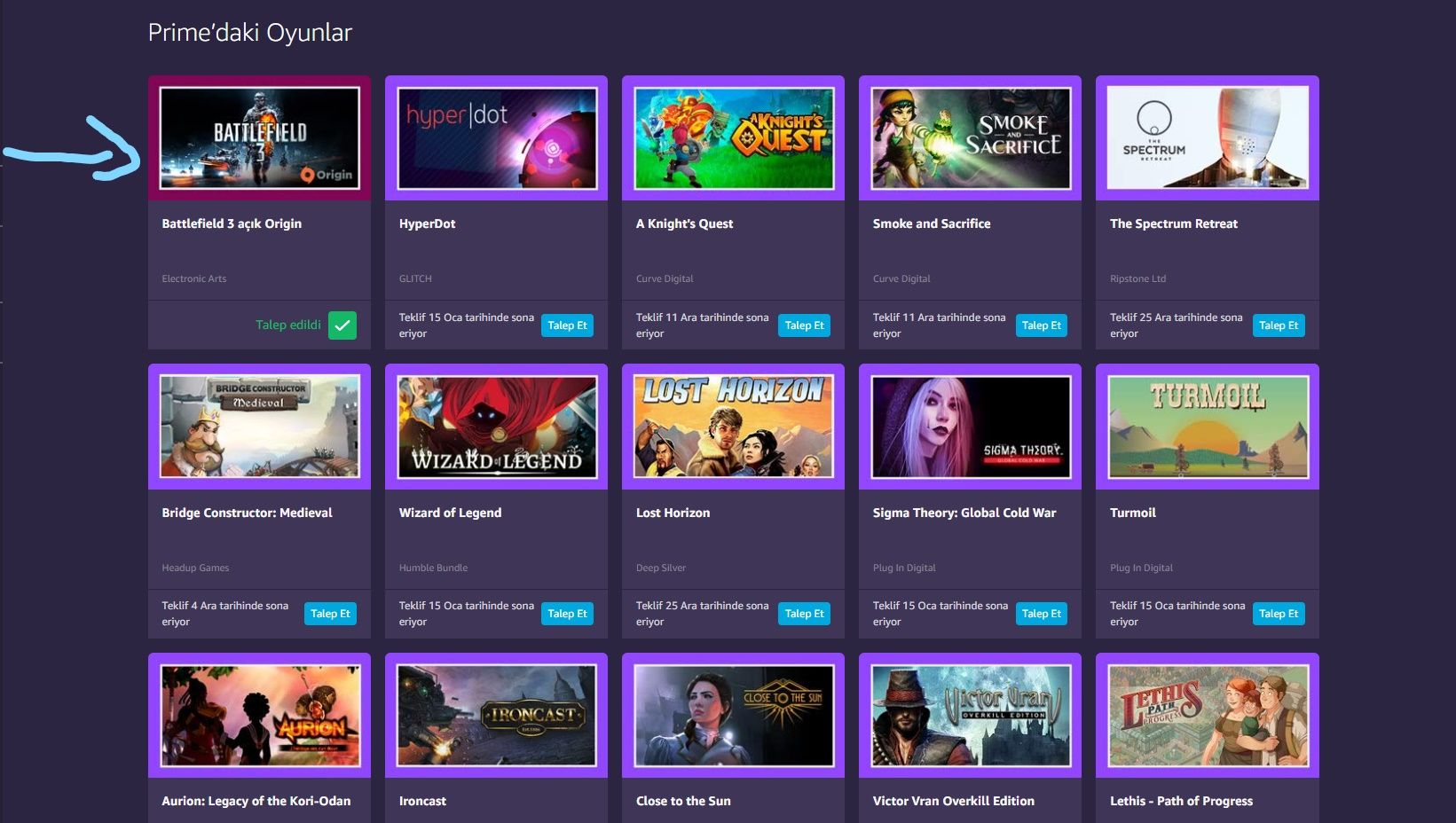Screen dimensions: 1456x823
Task: Click the 'Electronic Arts' publisher label
Action: pyautogui.click(x=193, y=278)
